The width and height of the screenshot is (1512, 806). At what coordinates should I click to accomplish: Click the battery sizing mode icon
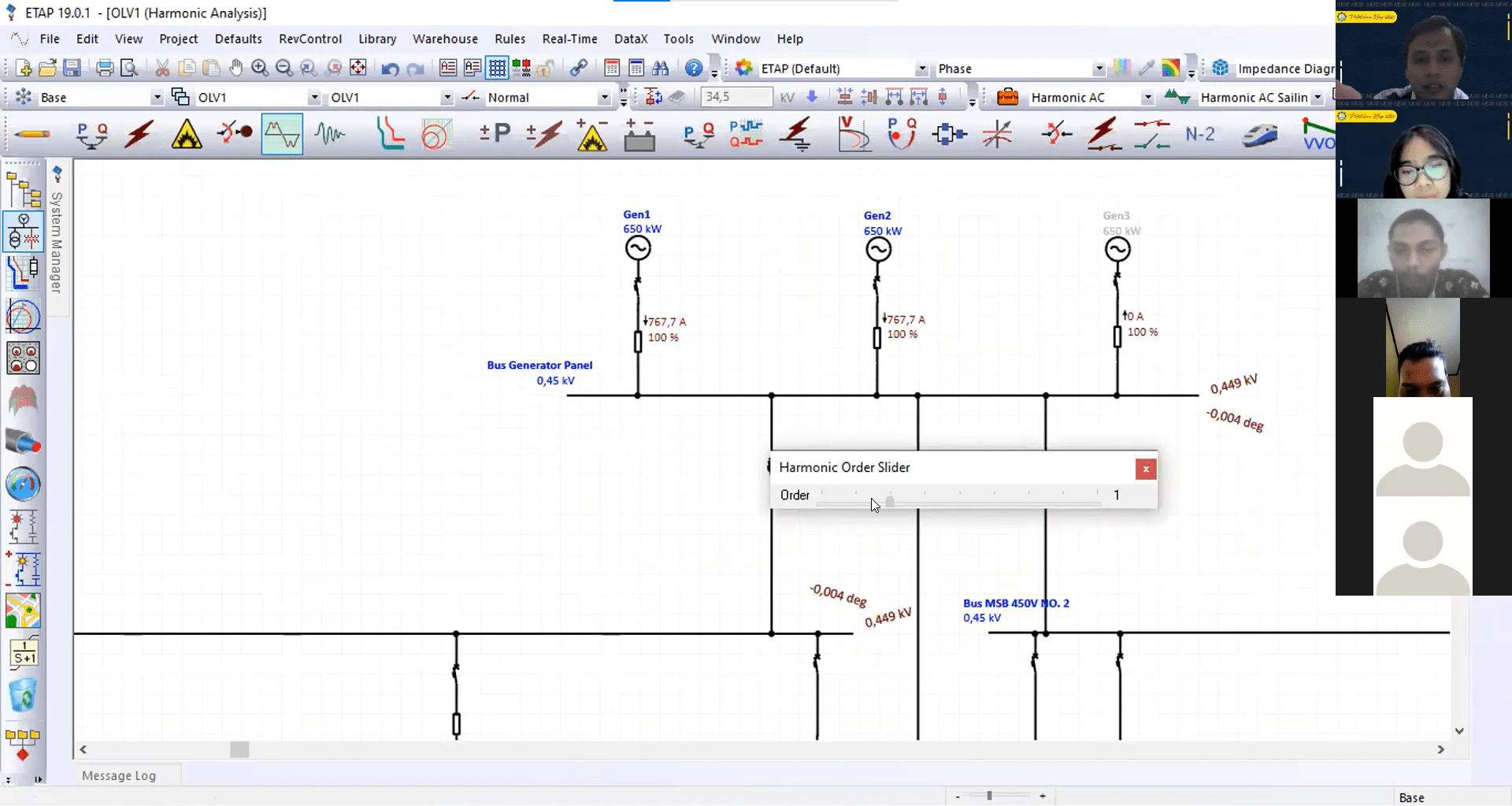[639, 135]
